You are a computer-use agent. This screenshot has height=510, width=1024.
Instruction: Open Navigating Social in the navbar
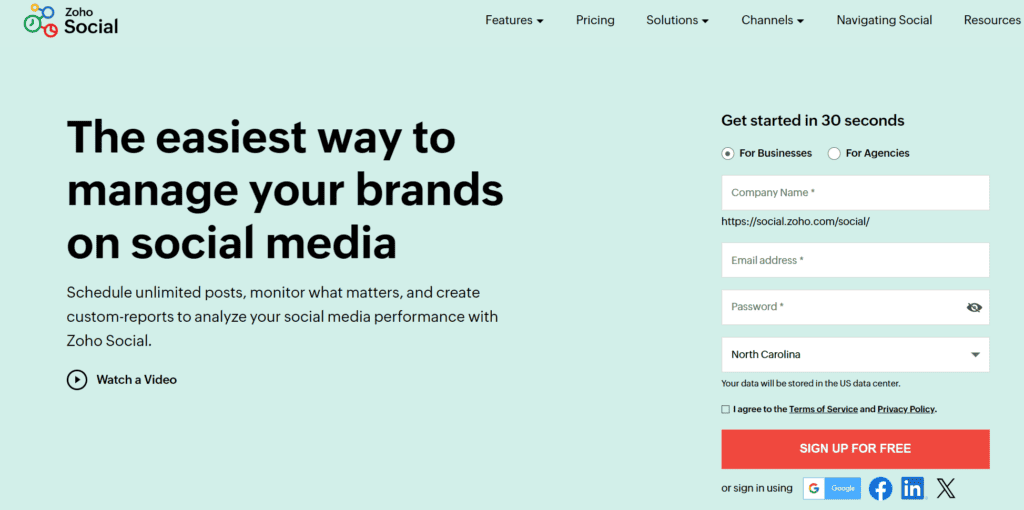pyautogui.click(x=884, y=20)
